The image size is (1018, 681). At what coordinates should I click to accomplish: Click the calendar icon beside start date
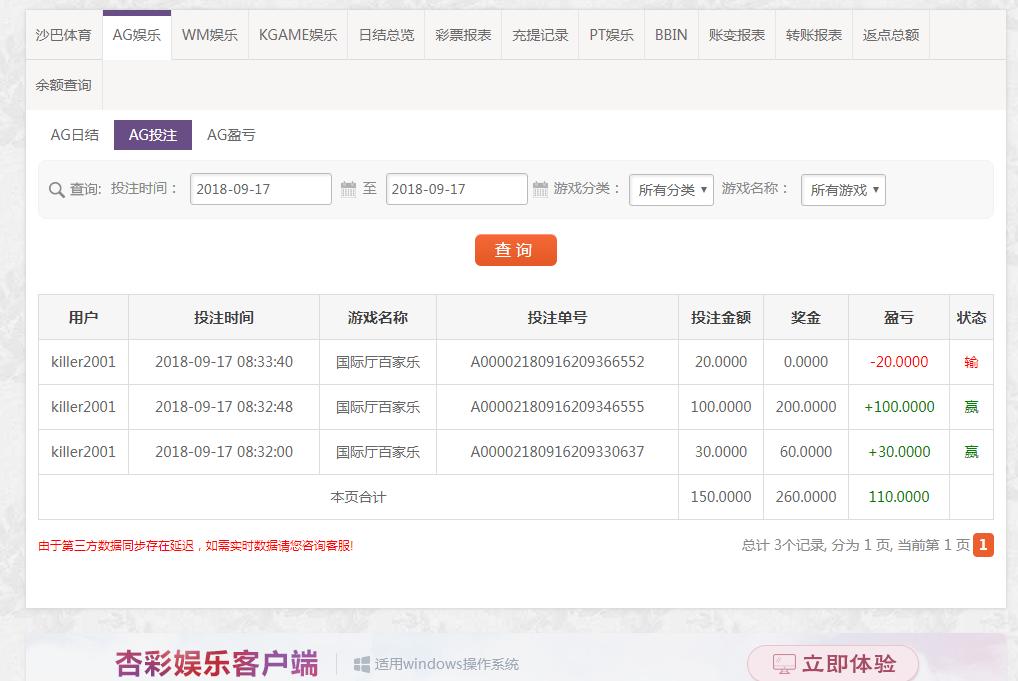(348, 189)
